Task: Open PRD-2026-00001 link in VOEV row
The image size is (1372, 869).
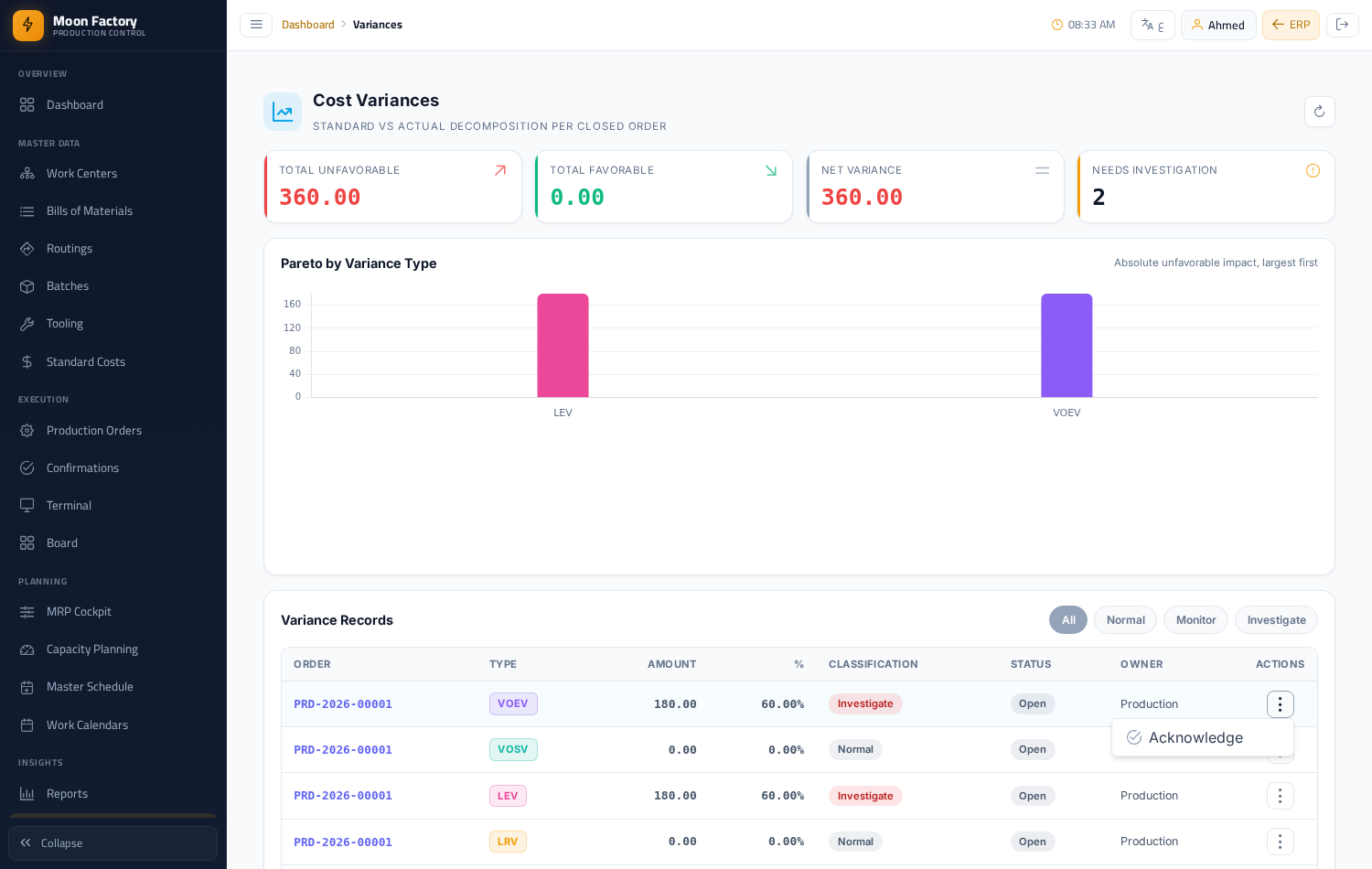Action: tap(343, 704)
